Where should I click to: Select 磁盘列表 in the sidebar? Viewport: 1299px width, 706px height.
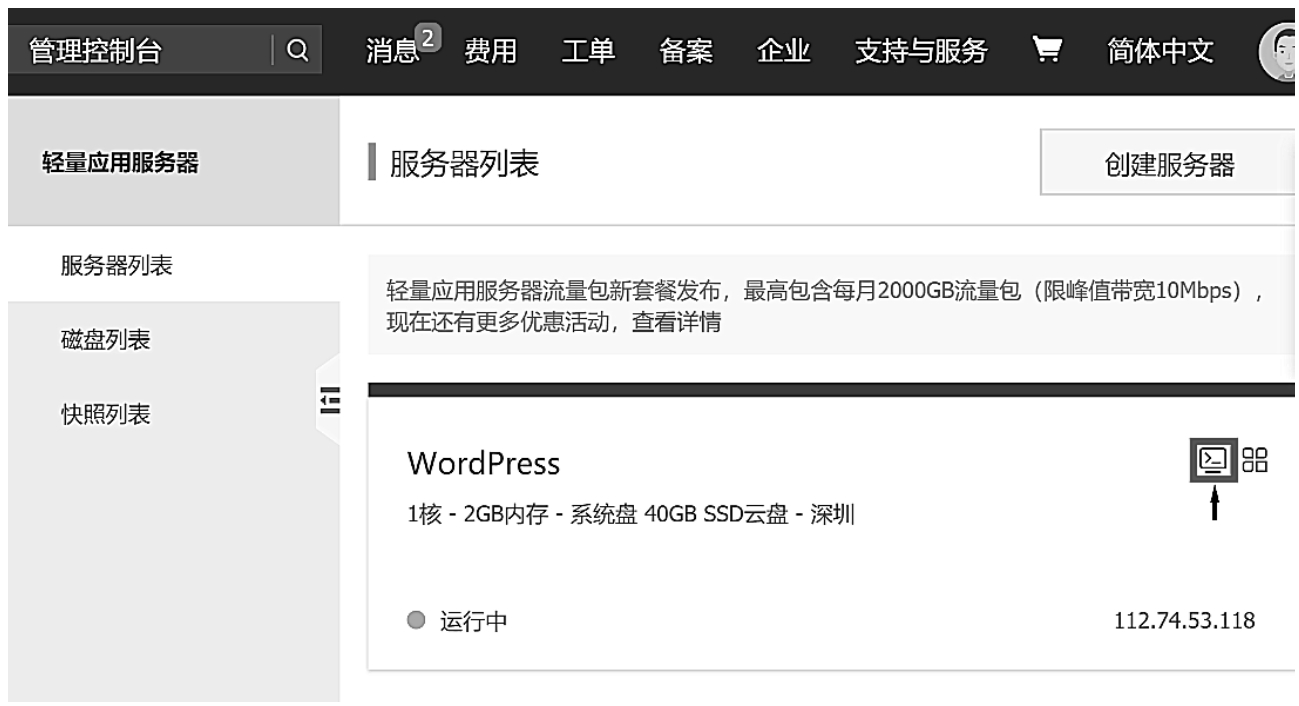pyautogui.click(x=105, y=341)
